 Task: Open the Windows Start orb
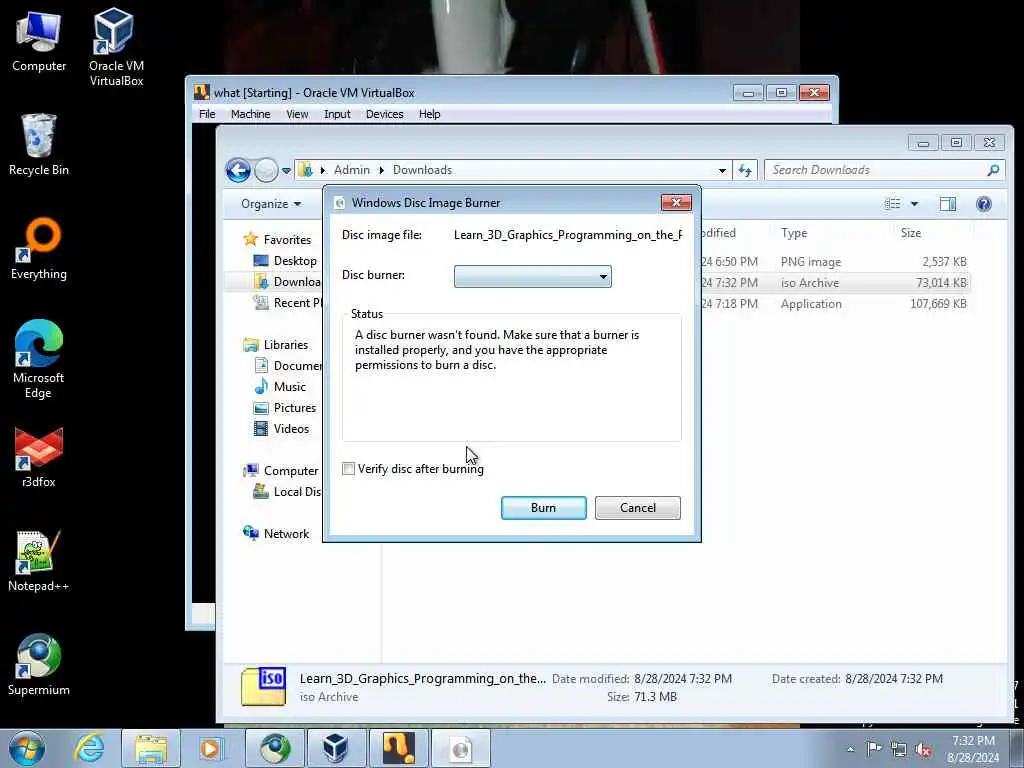coord(27,748)
